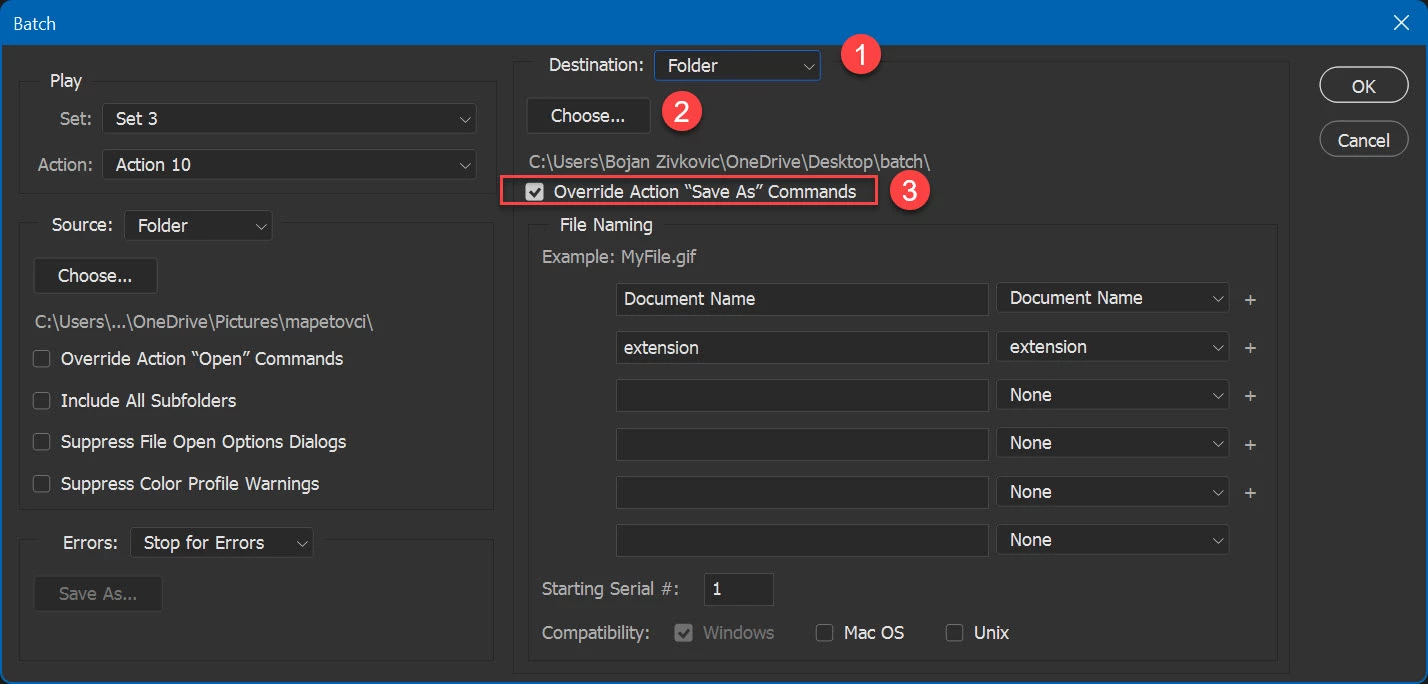Open the Document Name naming dropdown
This screenshot has height=684, width=1428.
click(1112, 298)
